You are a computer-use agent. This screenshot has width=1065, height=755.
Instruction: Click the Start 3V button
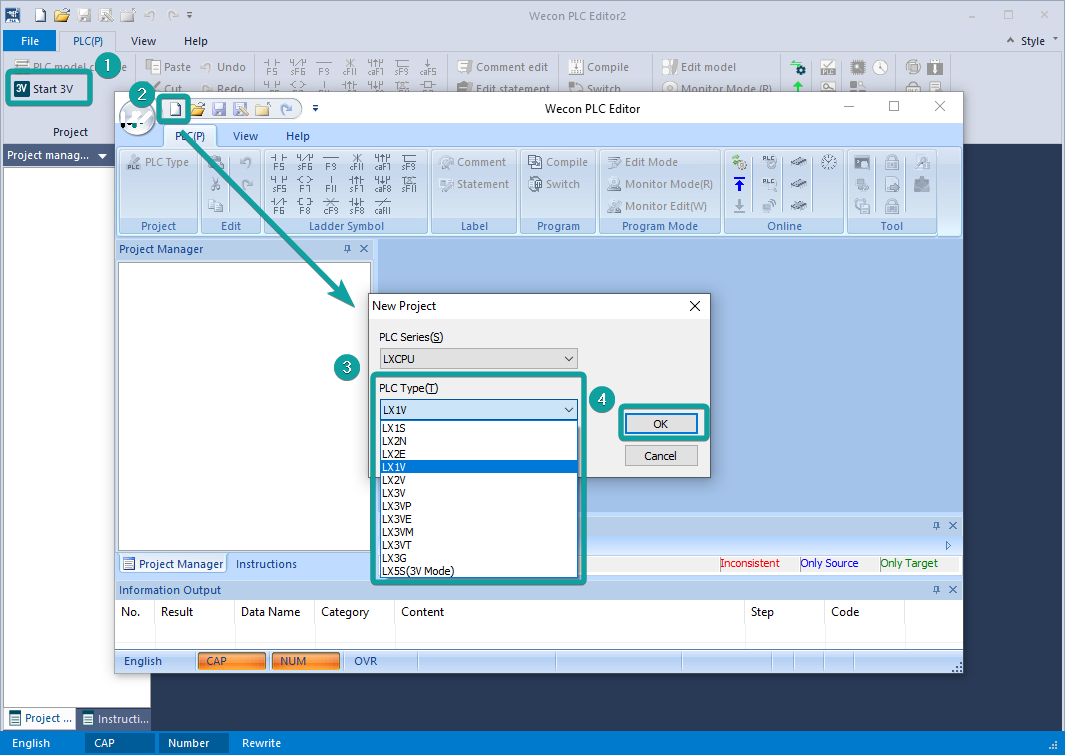(45, 88)
